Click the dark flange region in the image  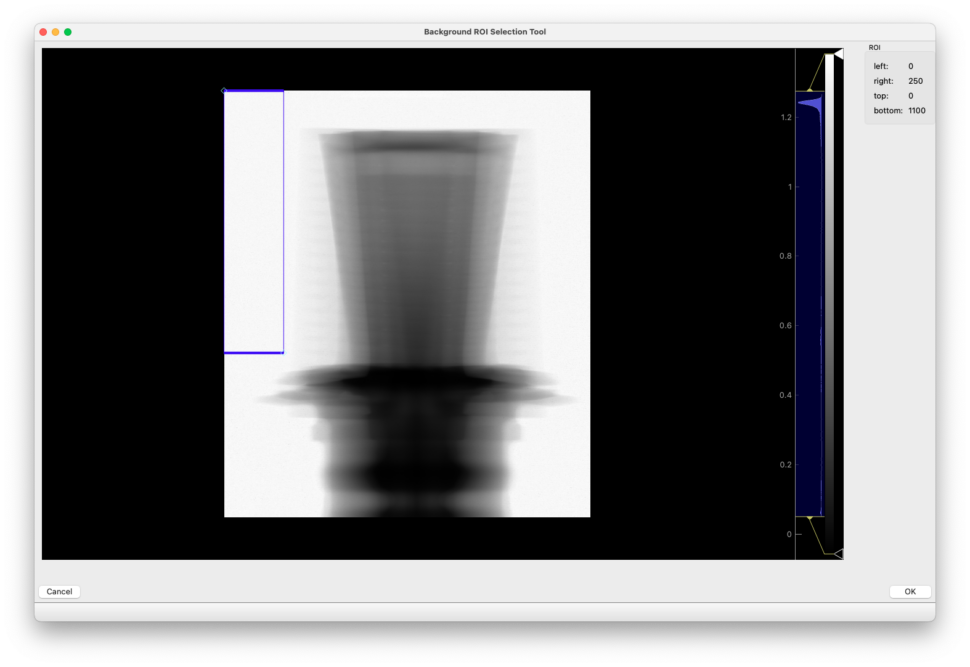(x=410, y=382)
